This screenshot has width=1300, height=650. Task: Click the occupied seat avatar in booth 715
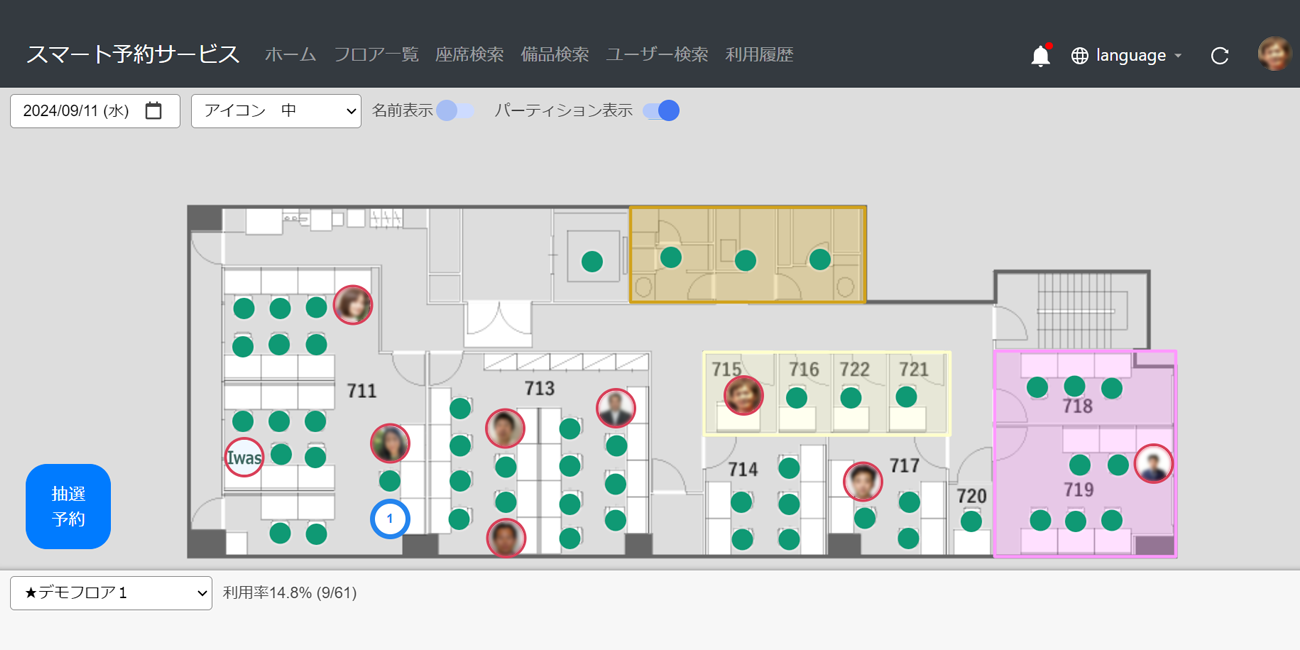743,395
